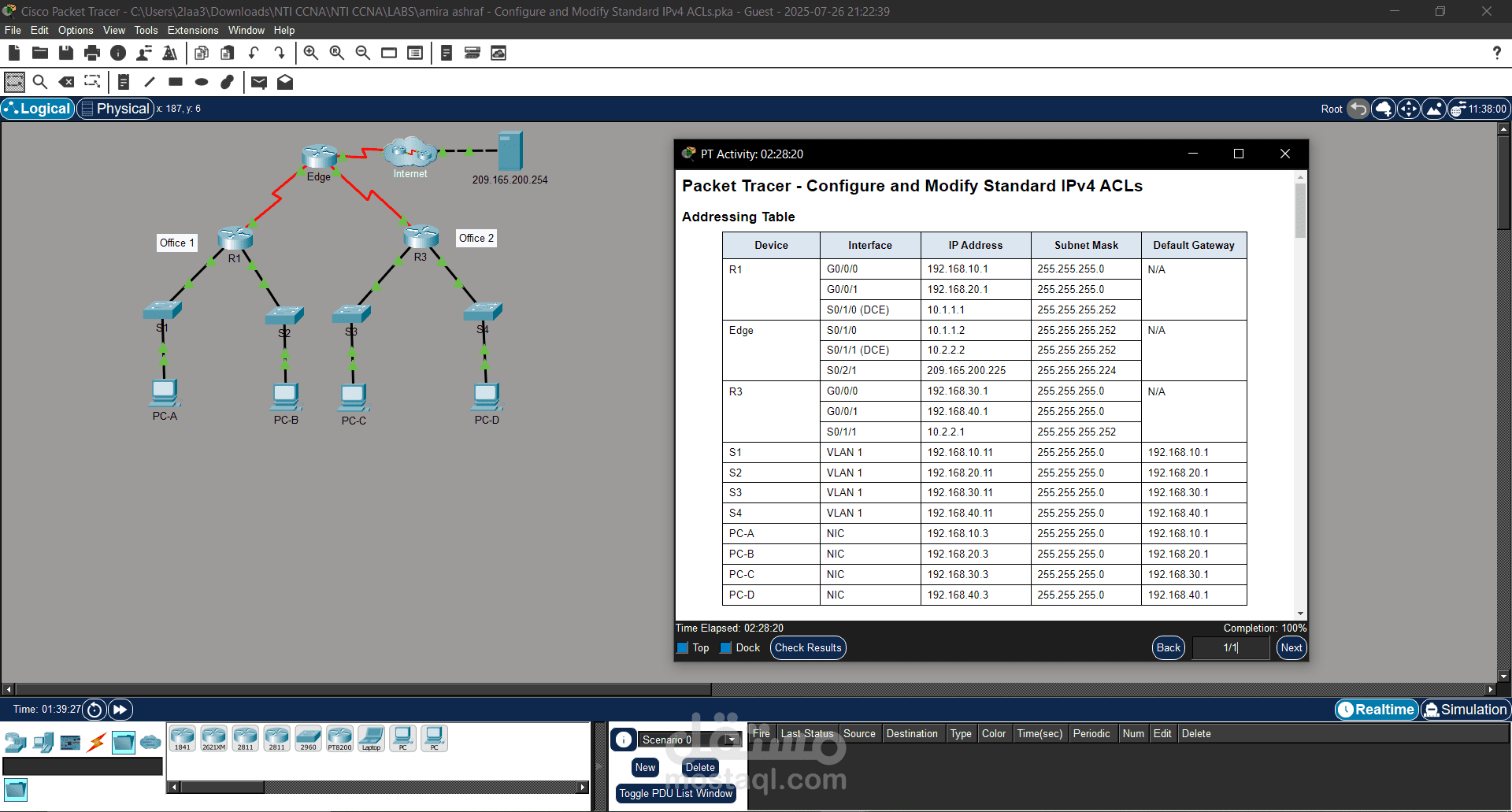Enable the Top checkbox in activity window
This screenshot has width=1512, height=812.
tap(683, 647)
